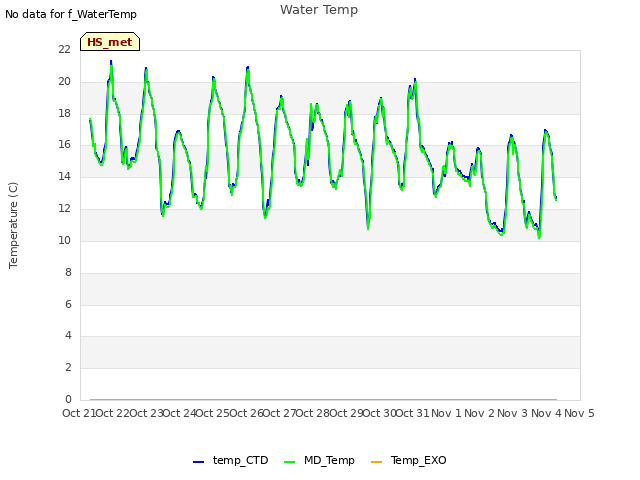Image resolution: width=640 pixels, height=480 pixels.
Task: Click the orange Temp_EXO legend swatch
Action: click(x=376, y=462)
